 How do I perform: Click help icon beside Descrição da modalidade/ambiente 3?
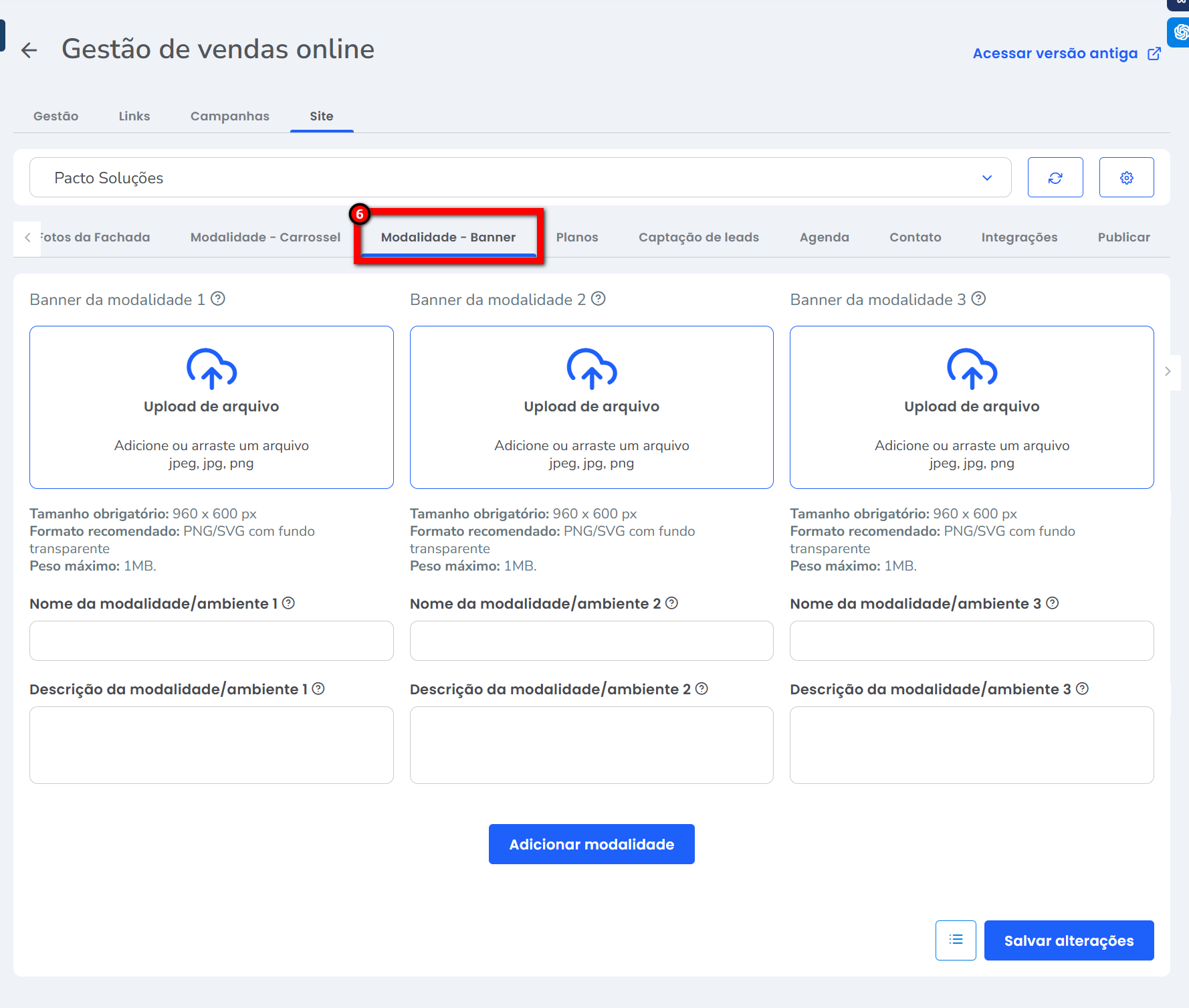[x=1082, y=689]
